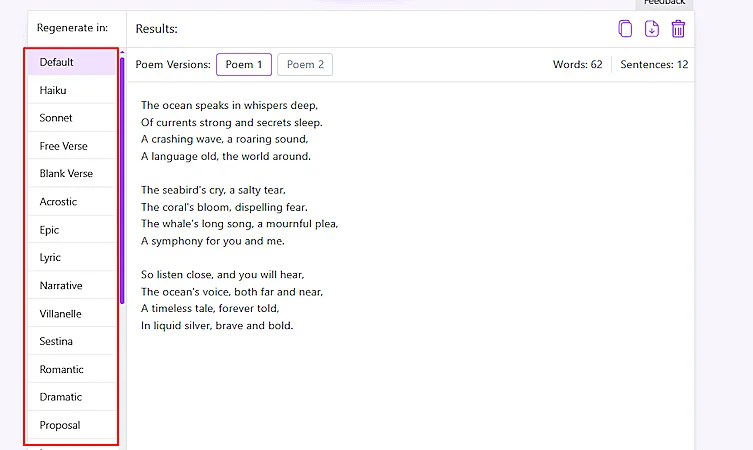Copy the poem results to clipboard
Image resolution: width=753 pixels, height=450 pixels.
coord(625,29)
